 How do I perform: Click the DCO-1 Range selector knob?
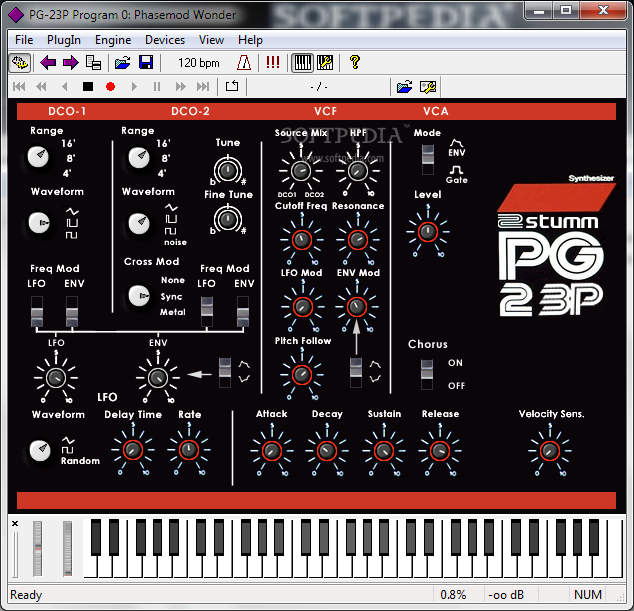pos(38,157)
